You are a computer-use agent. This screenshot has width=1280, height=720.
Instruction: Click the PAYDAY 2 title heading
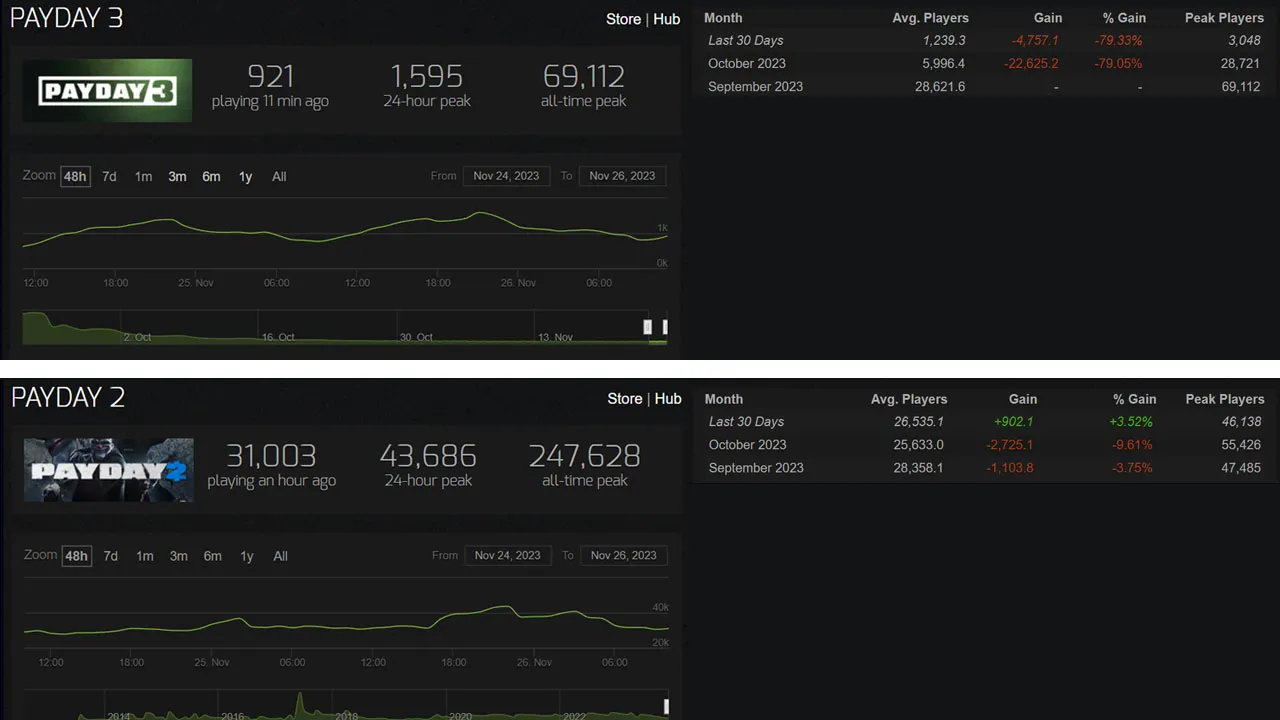click(68, 397)
